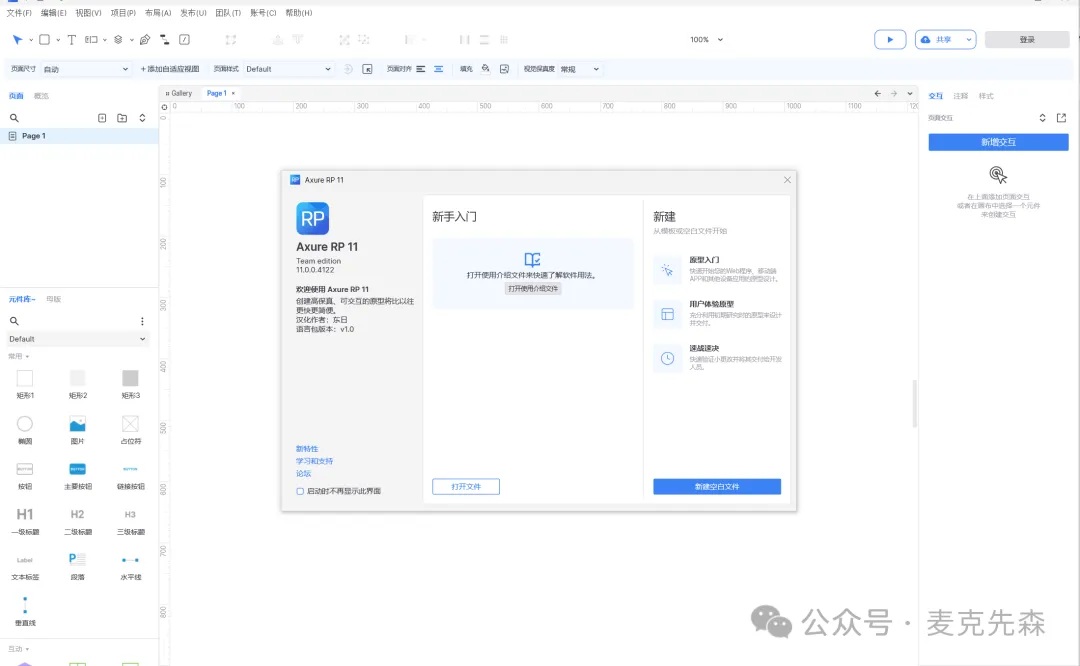Click the page fill image icon
1080x666 pixels.
(x=504, y=69)
